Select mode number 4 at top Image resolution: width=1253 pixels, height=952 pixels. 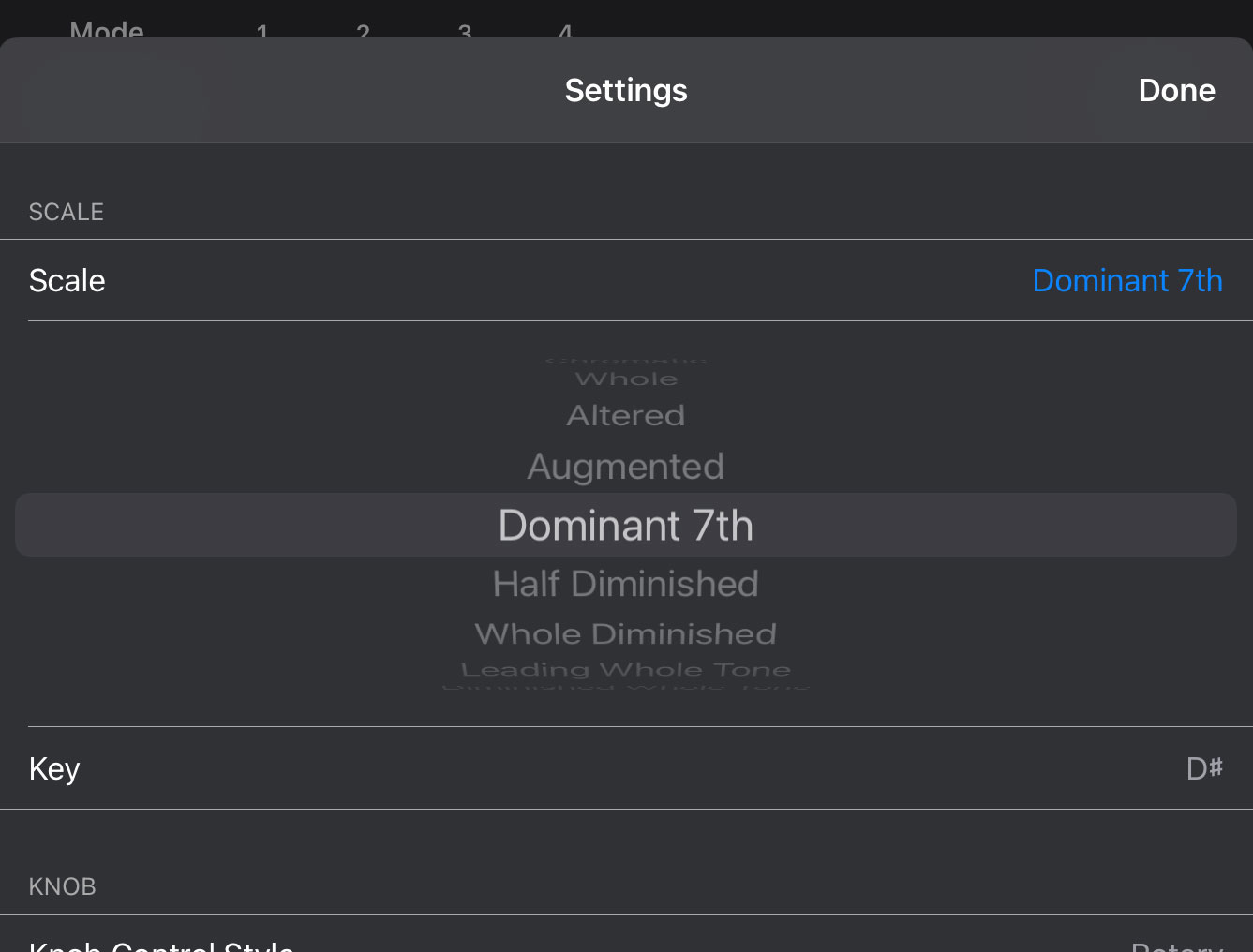(x=565, y=32)
